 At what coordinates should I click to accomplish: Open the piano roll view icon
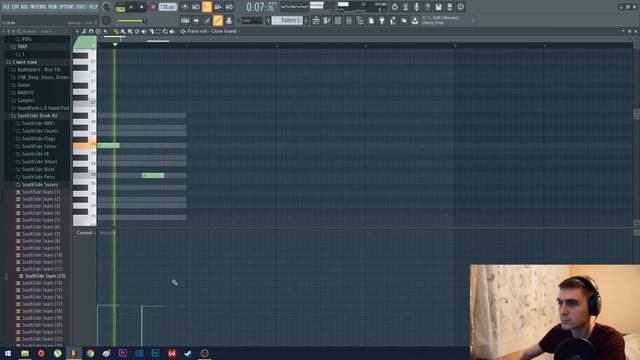point(327,20)
